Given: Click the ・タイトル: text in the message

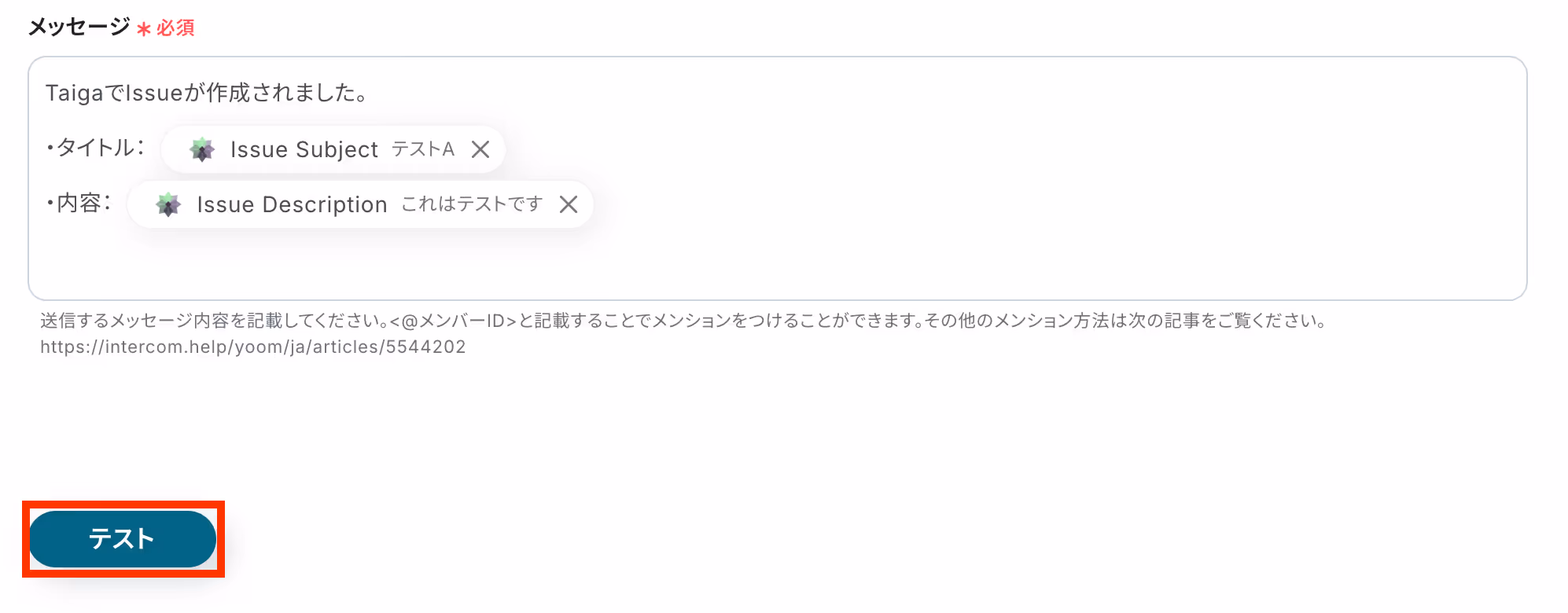Looking at the screenshot, I should click(94, 148).
